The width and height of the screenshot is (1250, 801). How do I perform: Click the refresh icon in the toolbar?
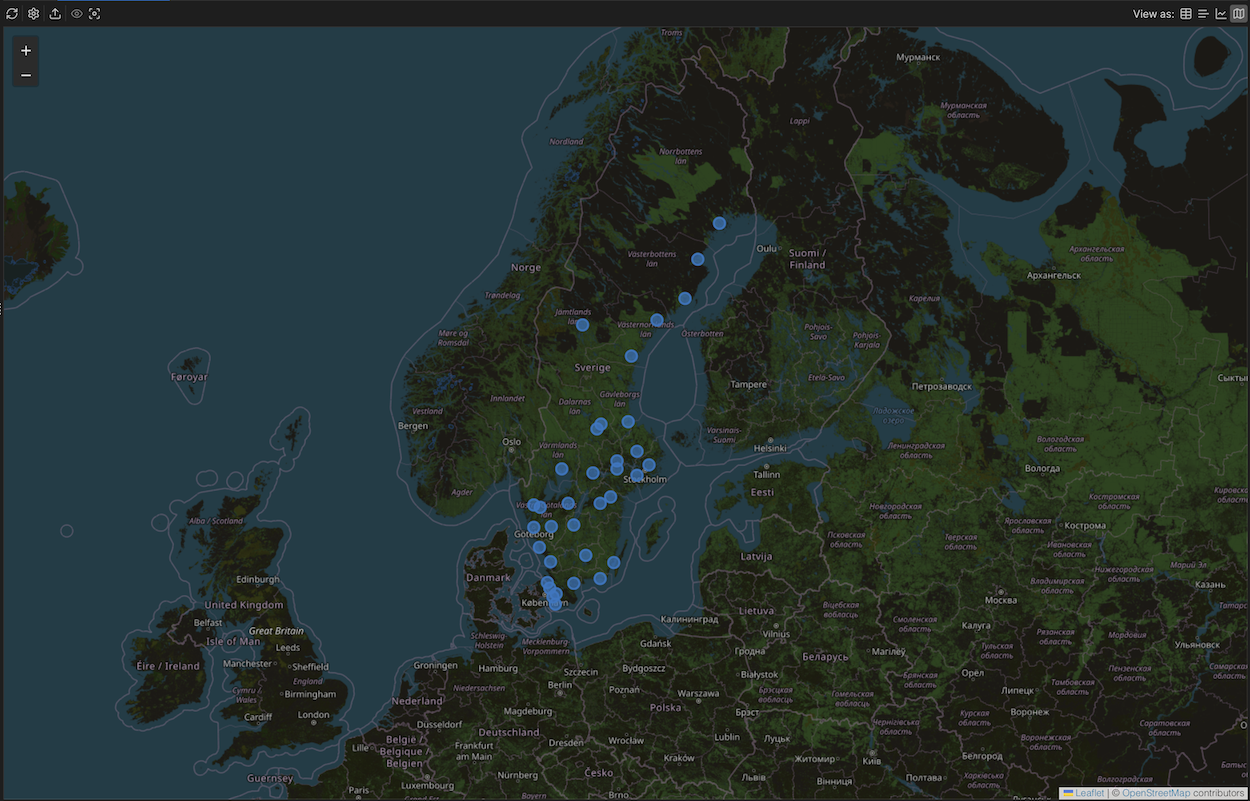pos(12,14)
